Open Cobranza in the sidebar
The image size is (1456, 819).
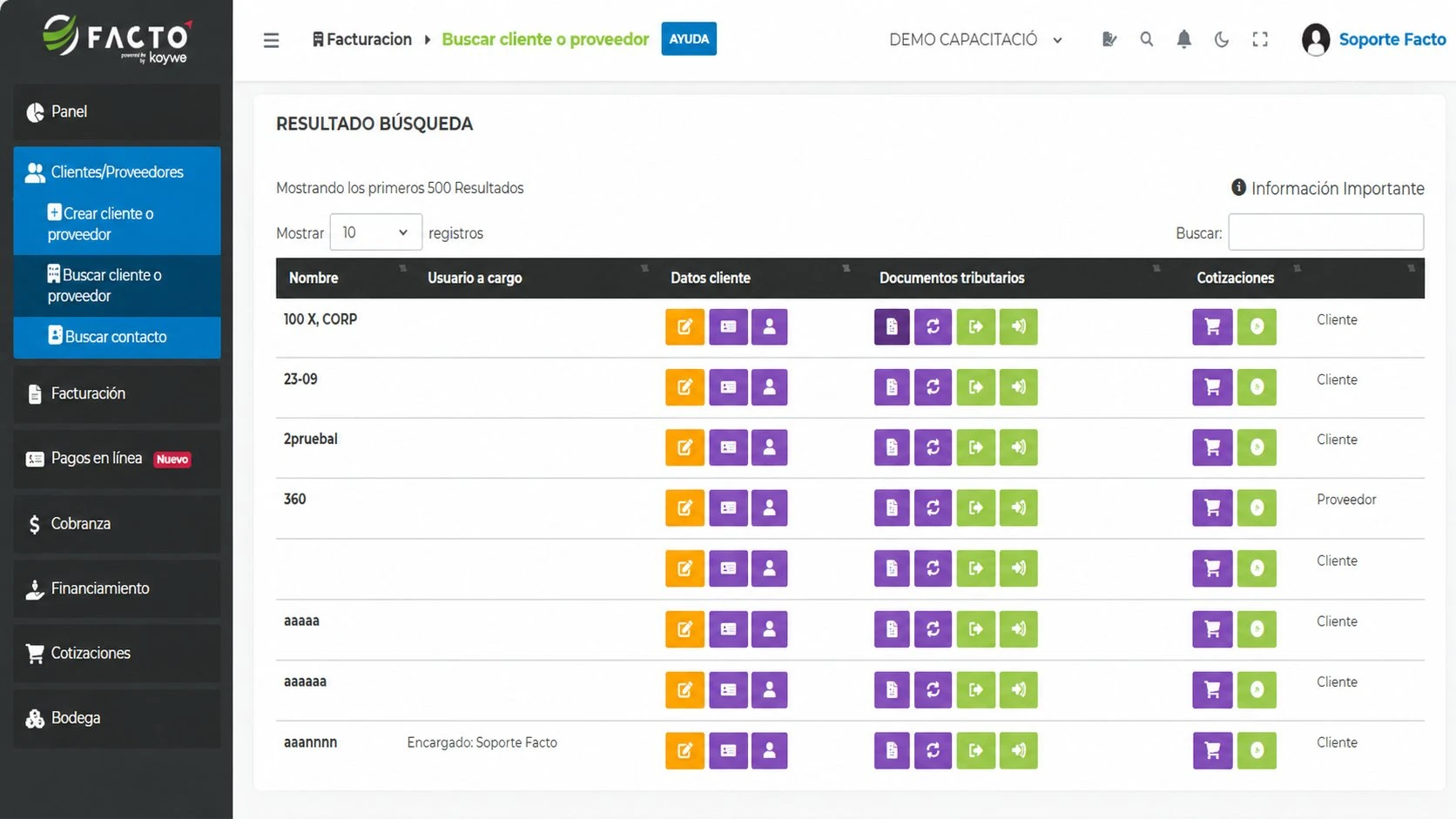117,524
